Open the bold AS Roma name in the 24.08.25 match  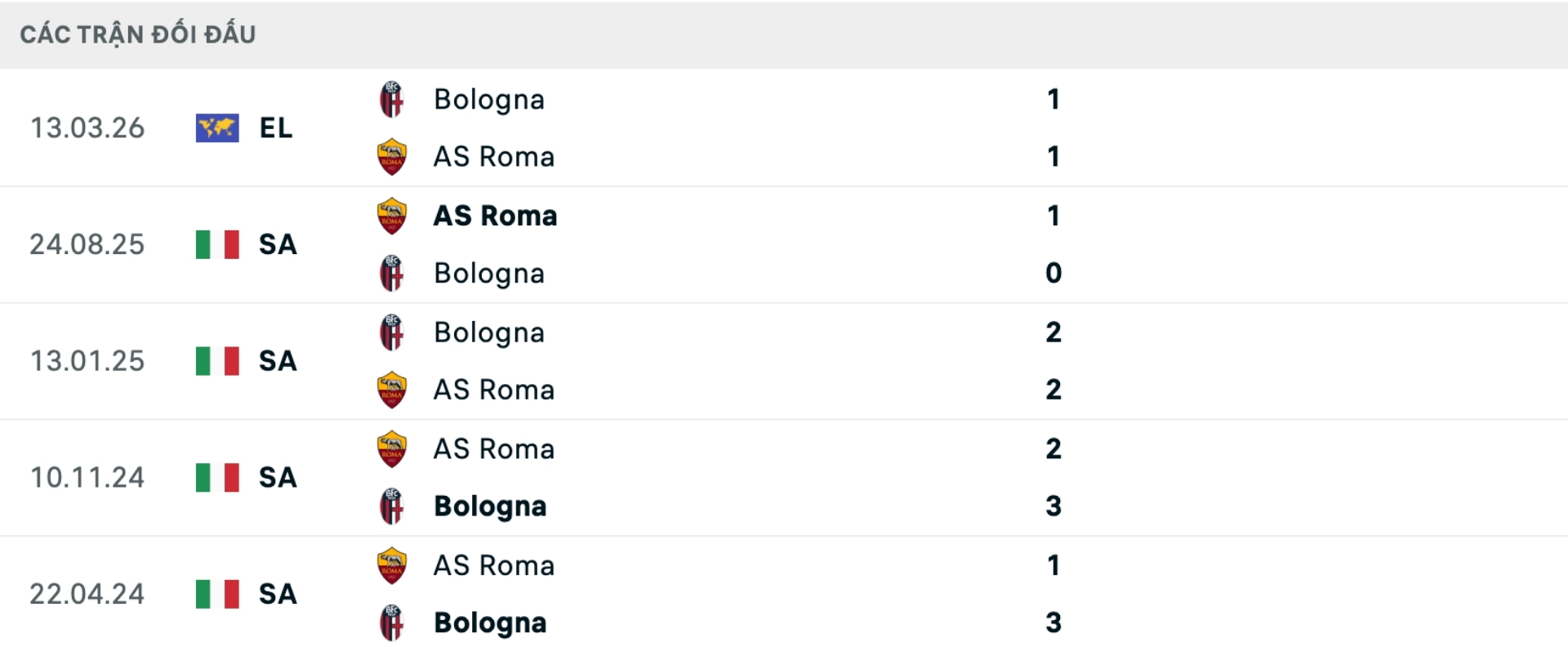pyautogui.click(x=495, y=216)
